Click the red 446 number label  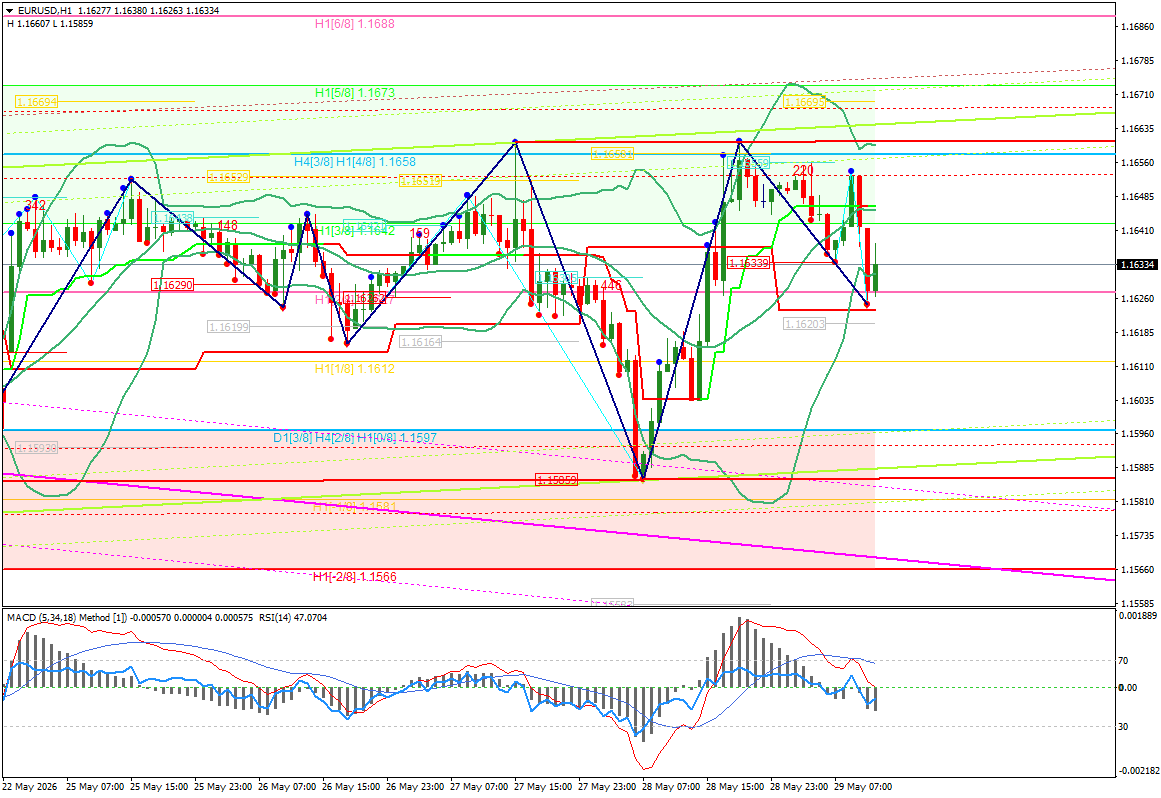[611, 286]
